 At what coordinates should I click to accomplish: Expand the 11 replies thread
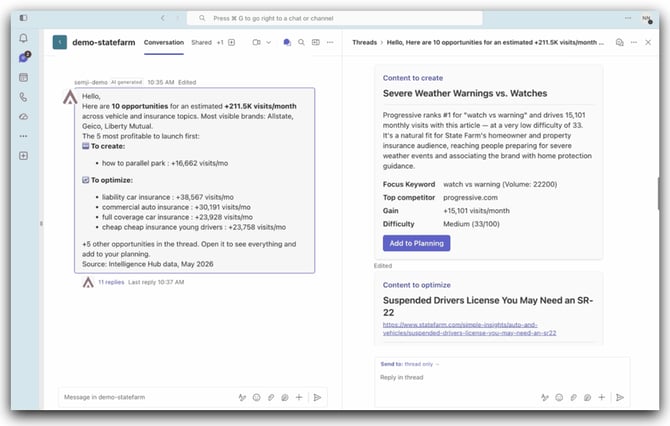click(111, 282)
